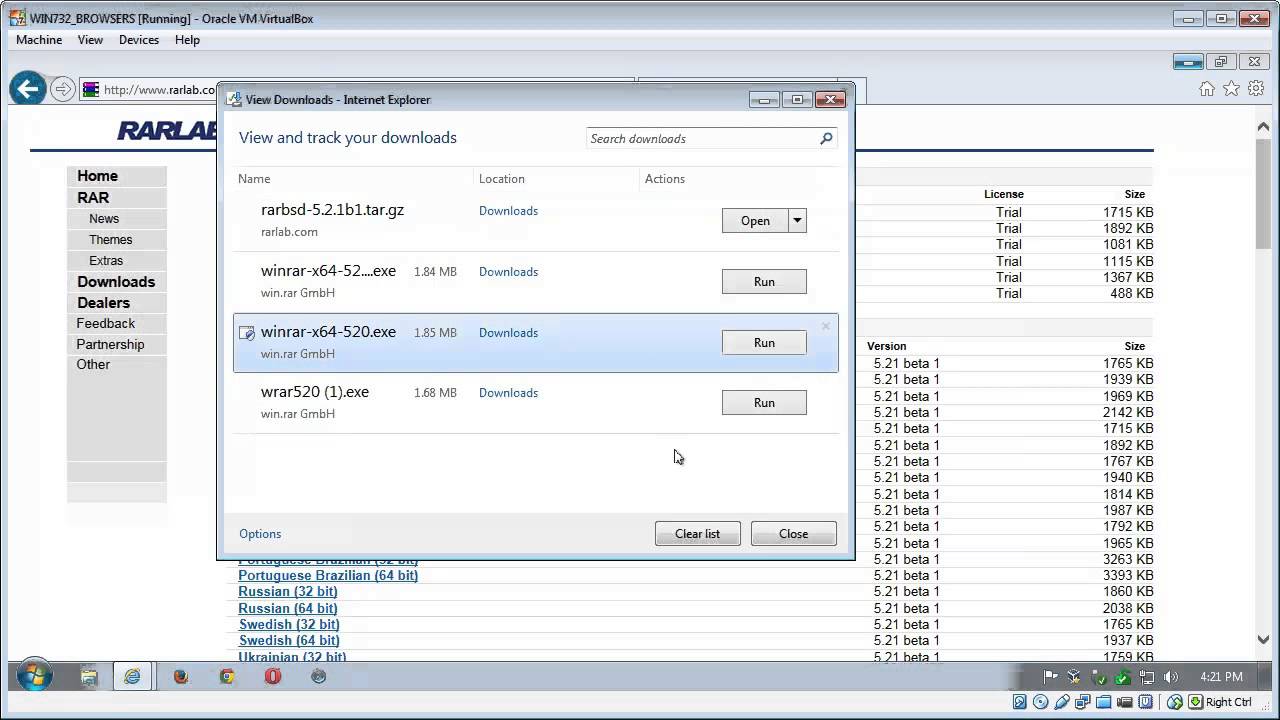The width and height of the screenshot is (1280, 720).
Task: Open the VirtualBox Machine menu
Action: click(x=39, y=40)
